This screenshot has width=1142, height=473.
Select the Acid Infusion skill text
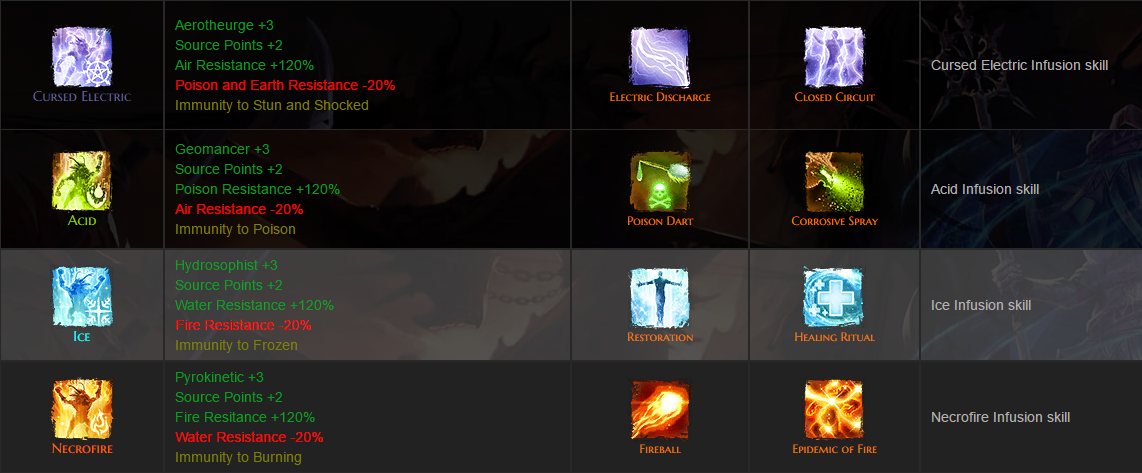click(985, 189)
